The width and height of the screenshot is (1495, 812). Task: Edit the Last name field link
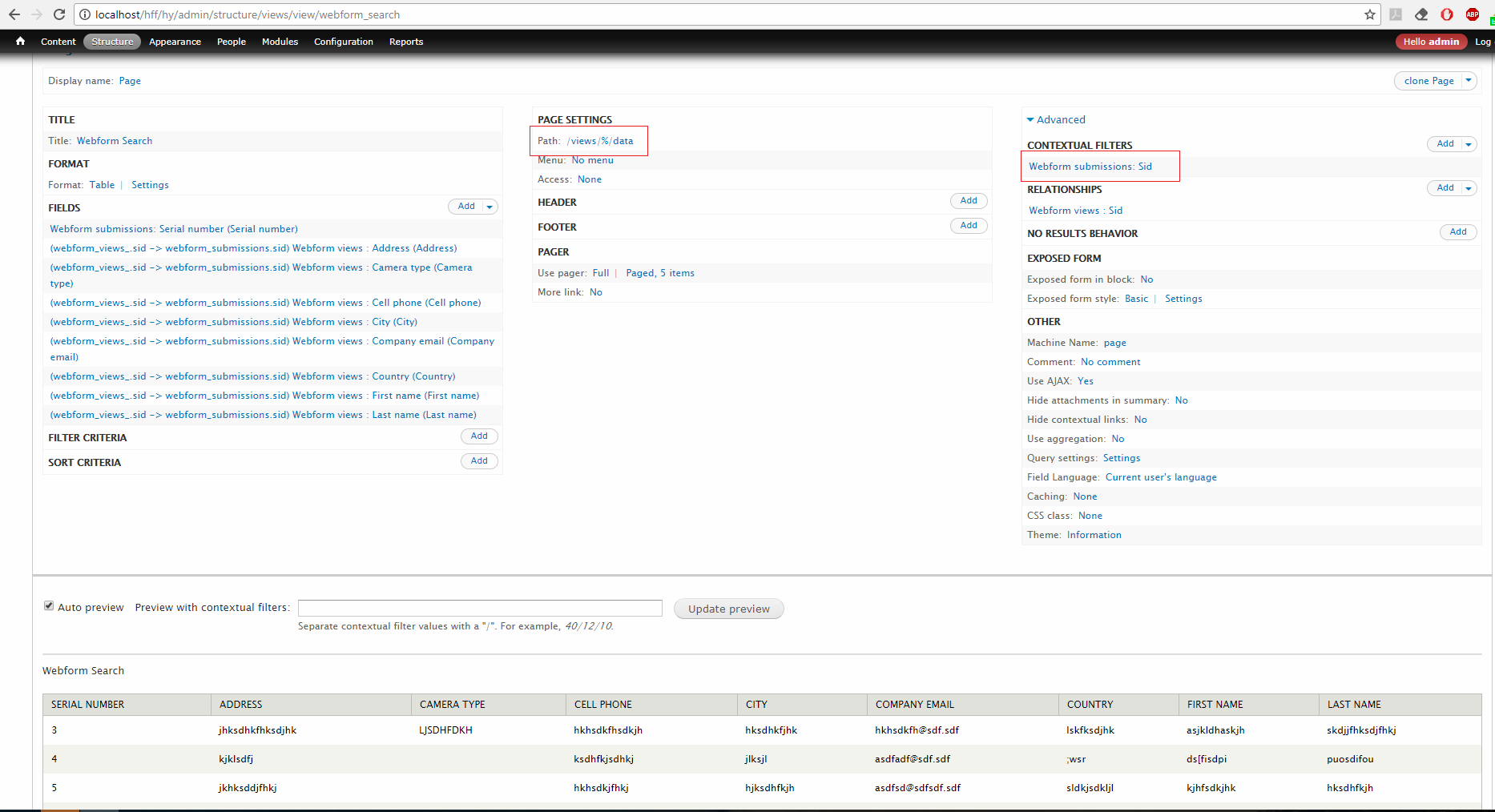point(263,415)
